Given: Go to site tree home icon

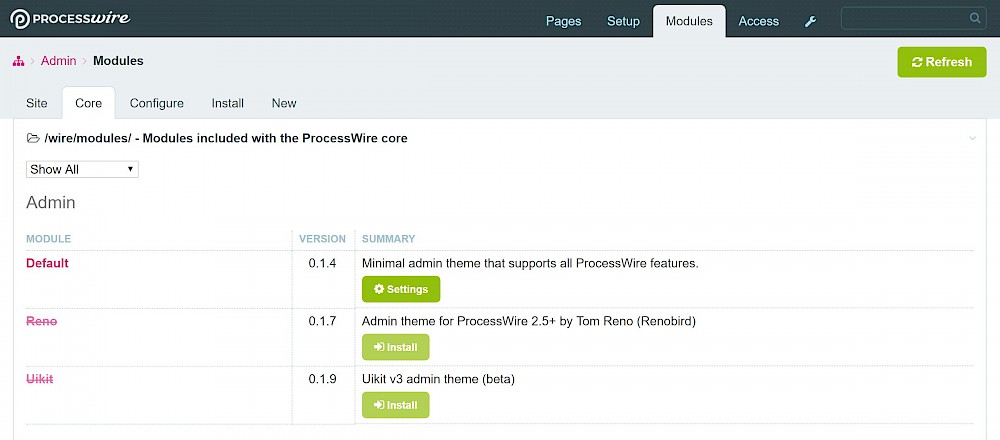Looking at the screenshot, I should pos(18,61).
